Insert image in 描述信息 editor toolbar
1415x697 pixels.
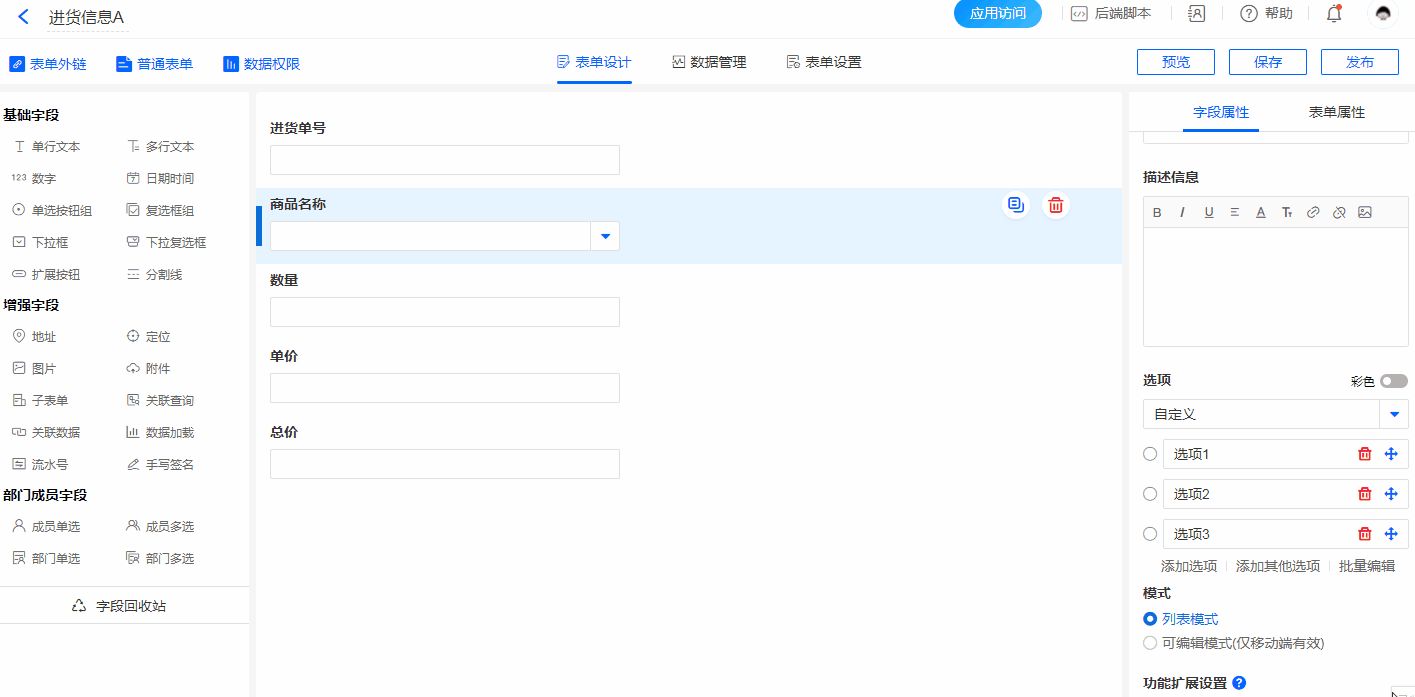(x=1365, y=212)
